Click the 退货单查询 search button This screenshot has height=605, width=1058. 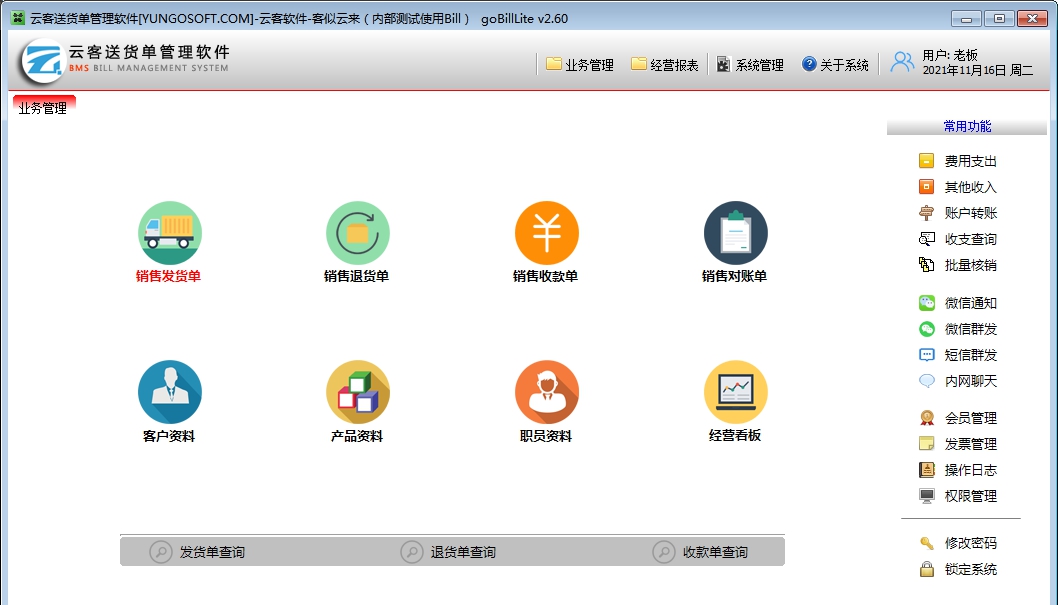(x=449, y=552)
